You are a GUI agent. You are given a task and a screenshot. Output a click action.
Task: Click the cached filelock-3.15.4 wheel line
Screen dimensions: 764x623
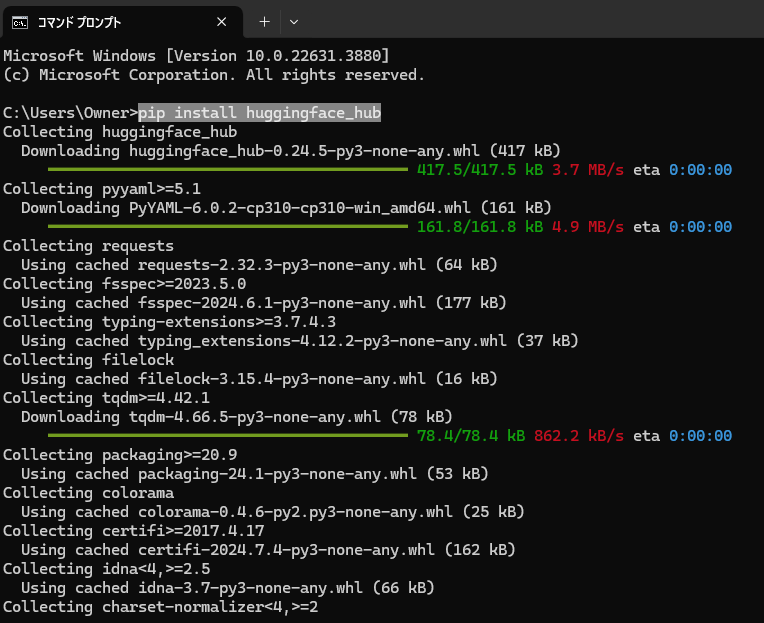click(259, 378)
